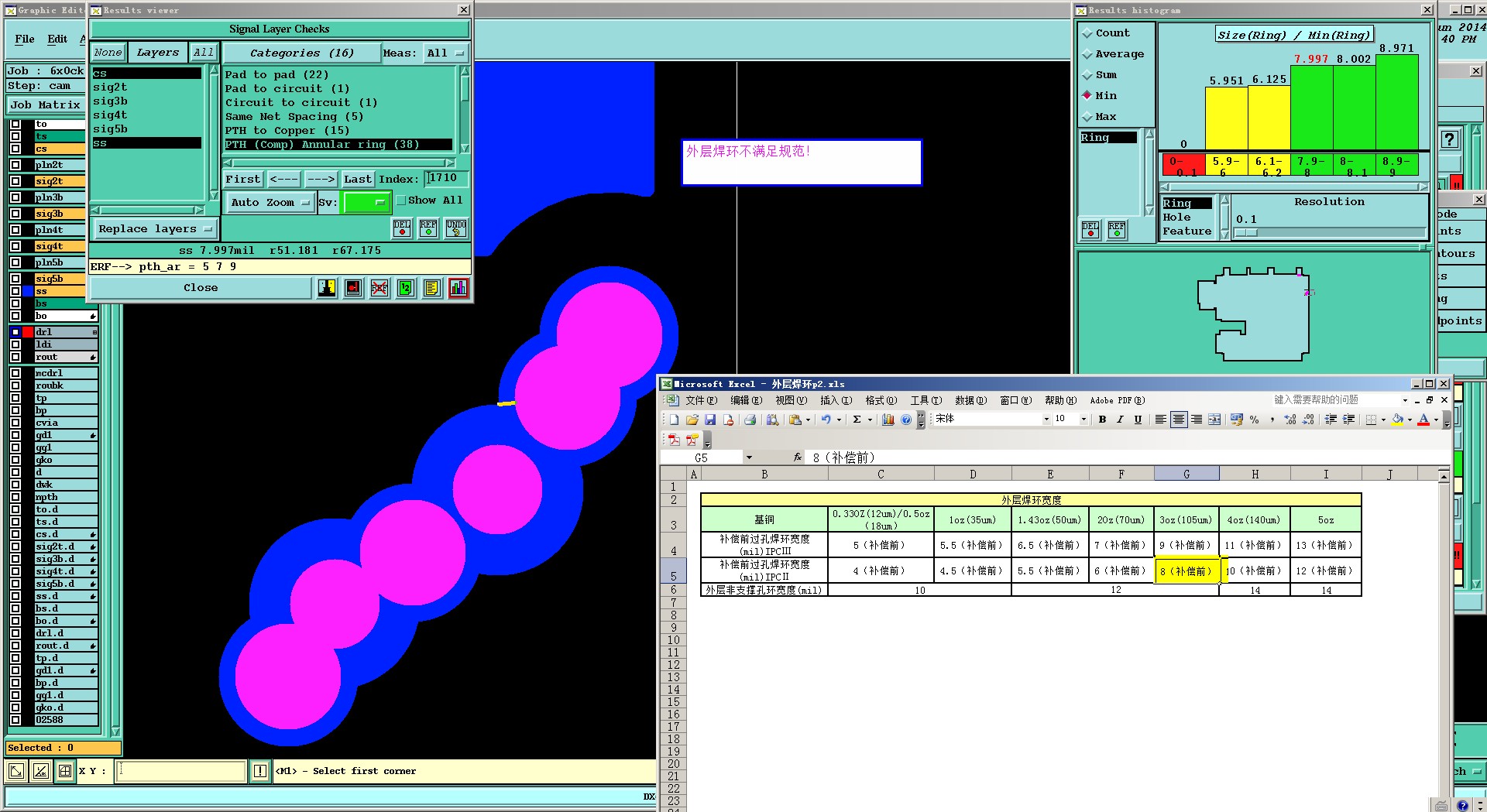The image size is (1487, 812).
Task: Click the Excel Open folder icon
Action: point(692,420)
